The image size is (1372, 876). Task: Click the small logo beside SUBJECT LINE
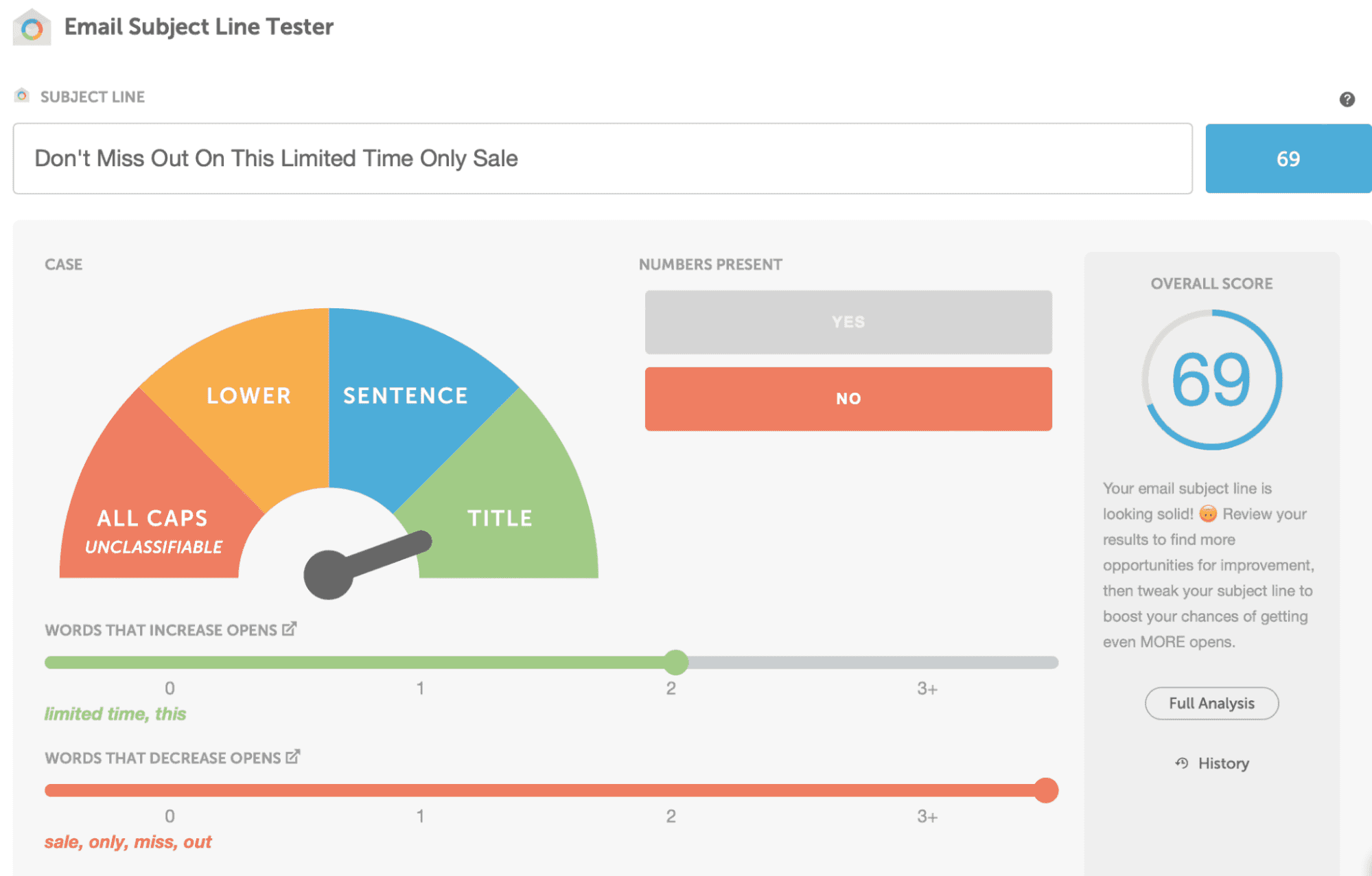pyautogui.click(x=22, y=95)
